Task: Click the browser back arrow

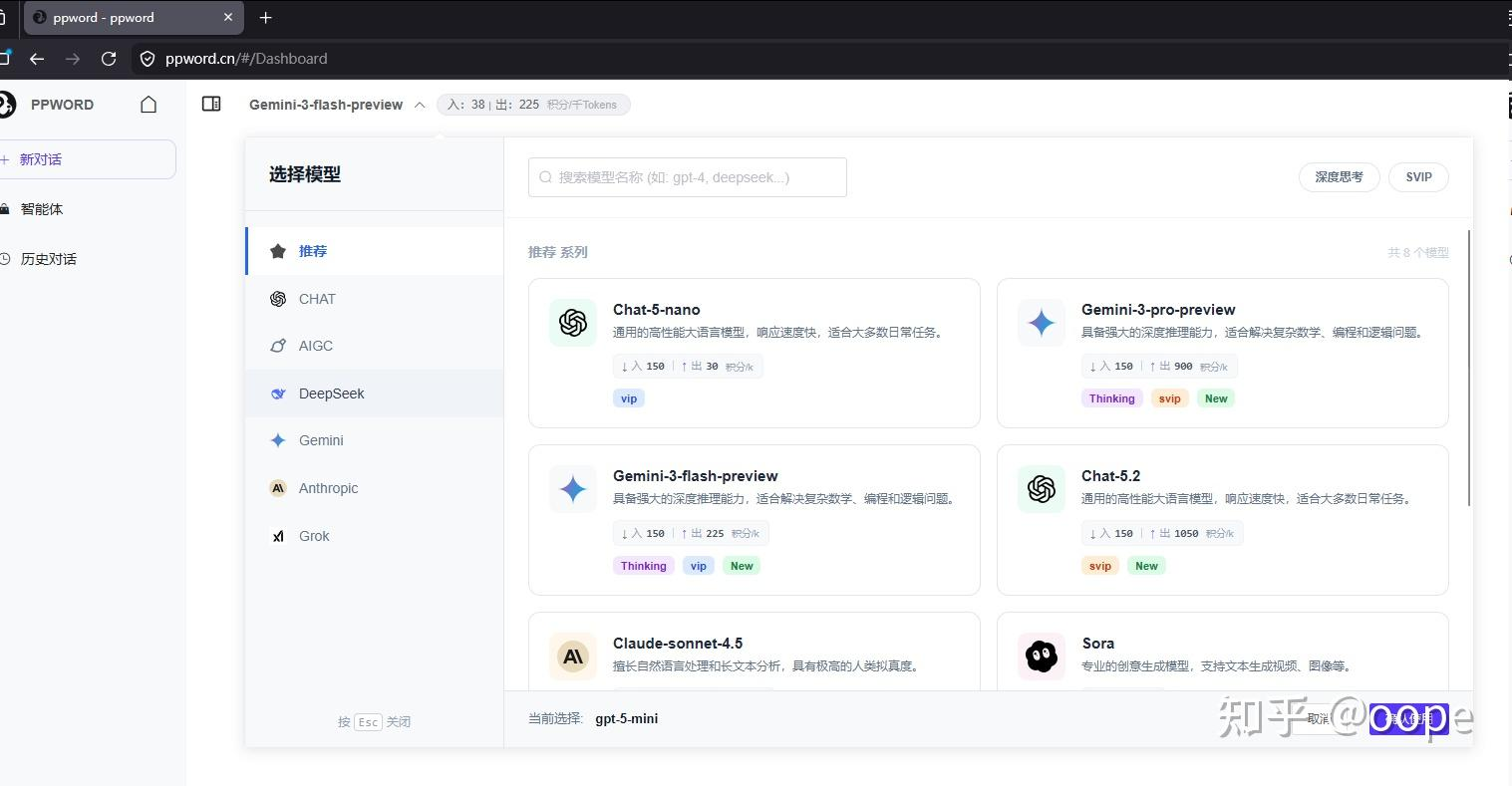Action: [x=37, y=59]
